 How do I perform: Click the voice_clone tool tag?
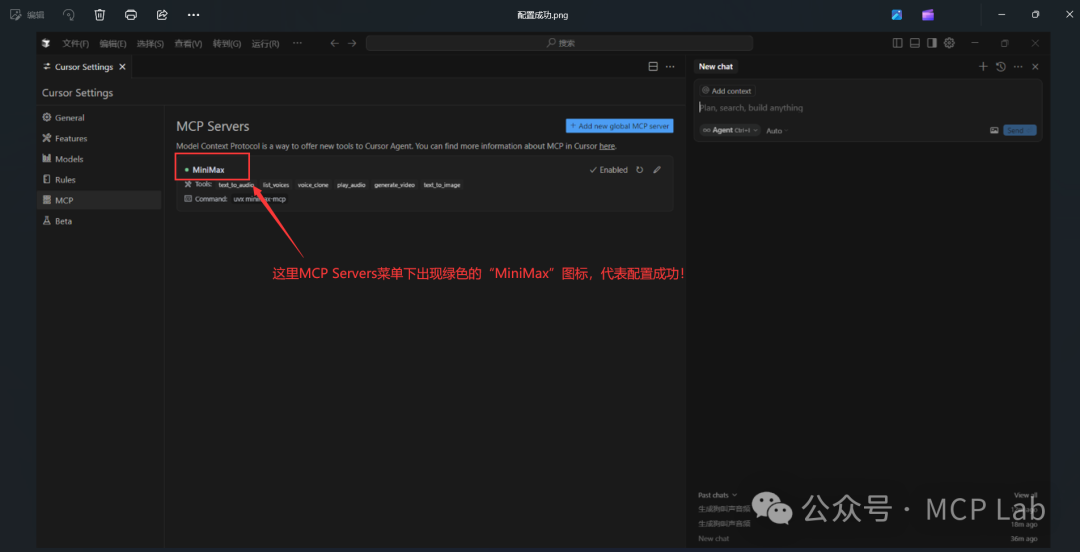coord(313,185)
